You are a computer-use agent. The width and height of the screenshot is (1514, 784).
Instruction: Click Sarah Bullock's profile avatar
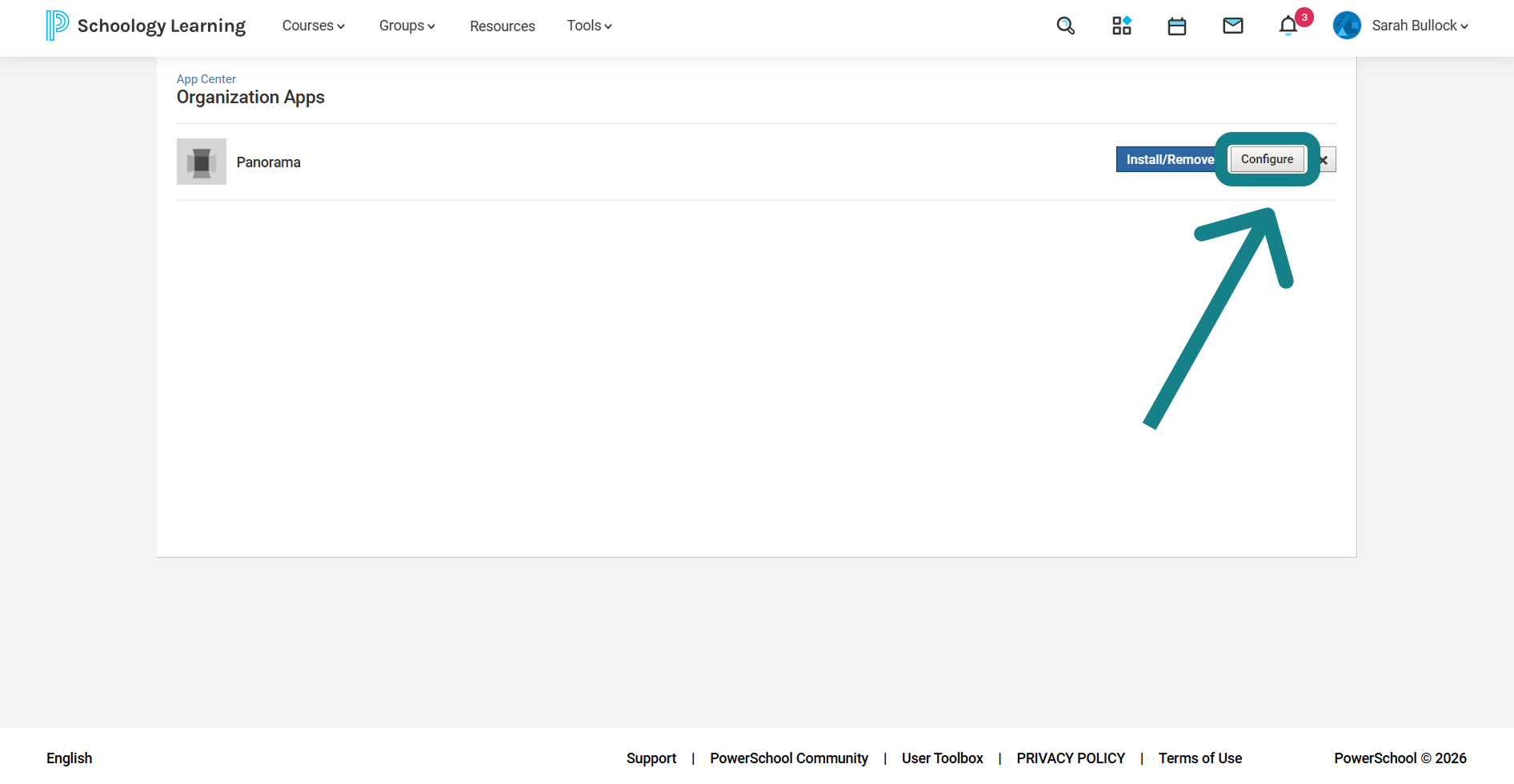point(1347,26)
